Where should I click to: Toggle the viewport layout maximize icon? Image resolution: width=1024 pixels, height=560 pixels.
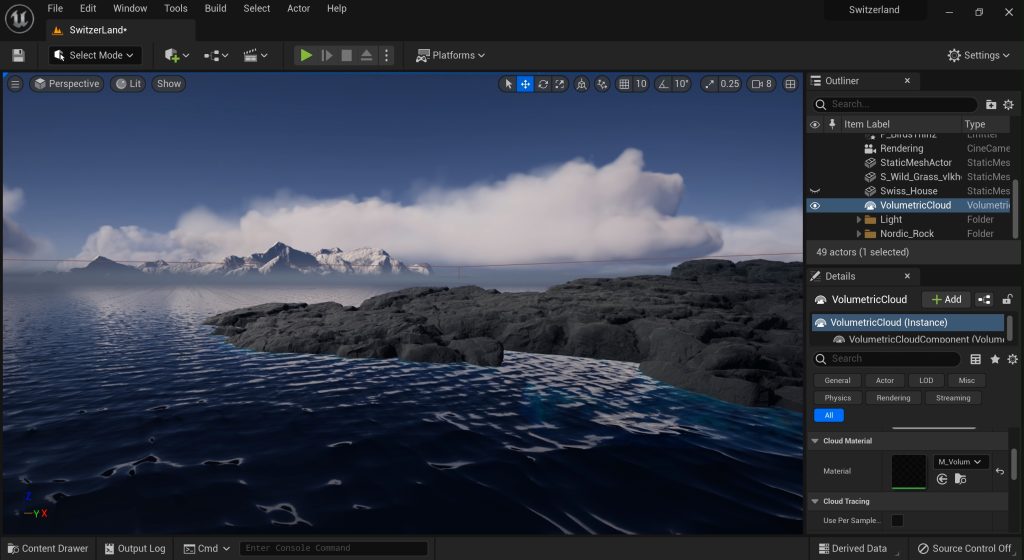pyautogui.click(x=790, y=84)
